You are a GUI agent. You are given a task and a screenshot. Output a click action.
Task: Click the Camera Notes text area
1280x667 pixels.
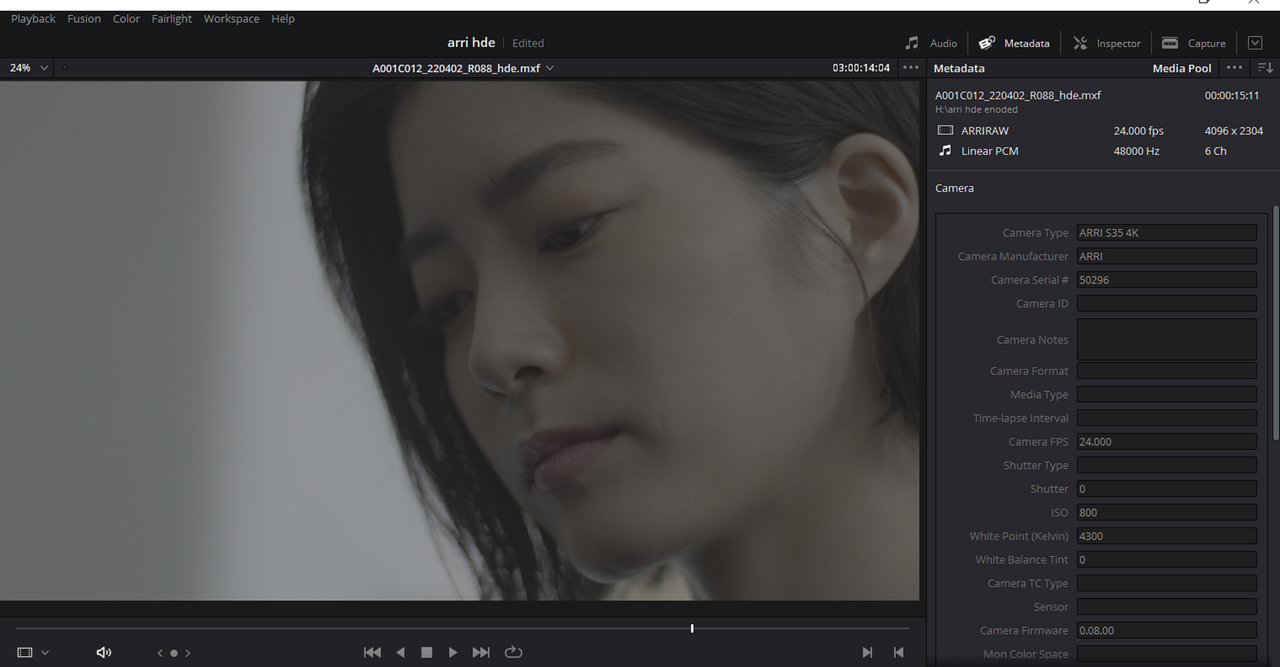point(1166,339)
